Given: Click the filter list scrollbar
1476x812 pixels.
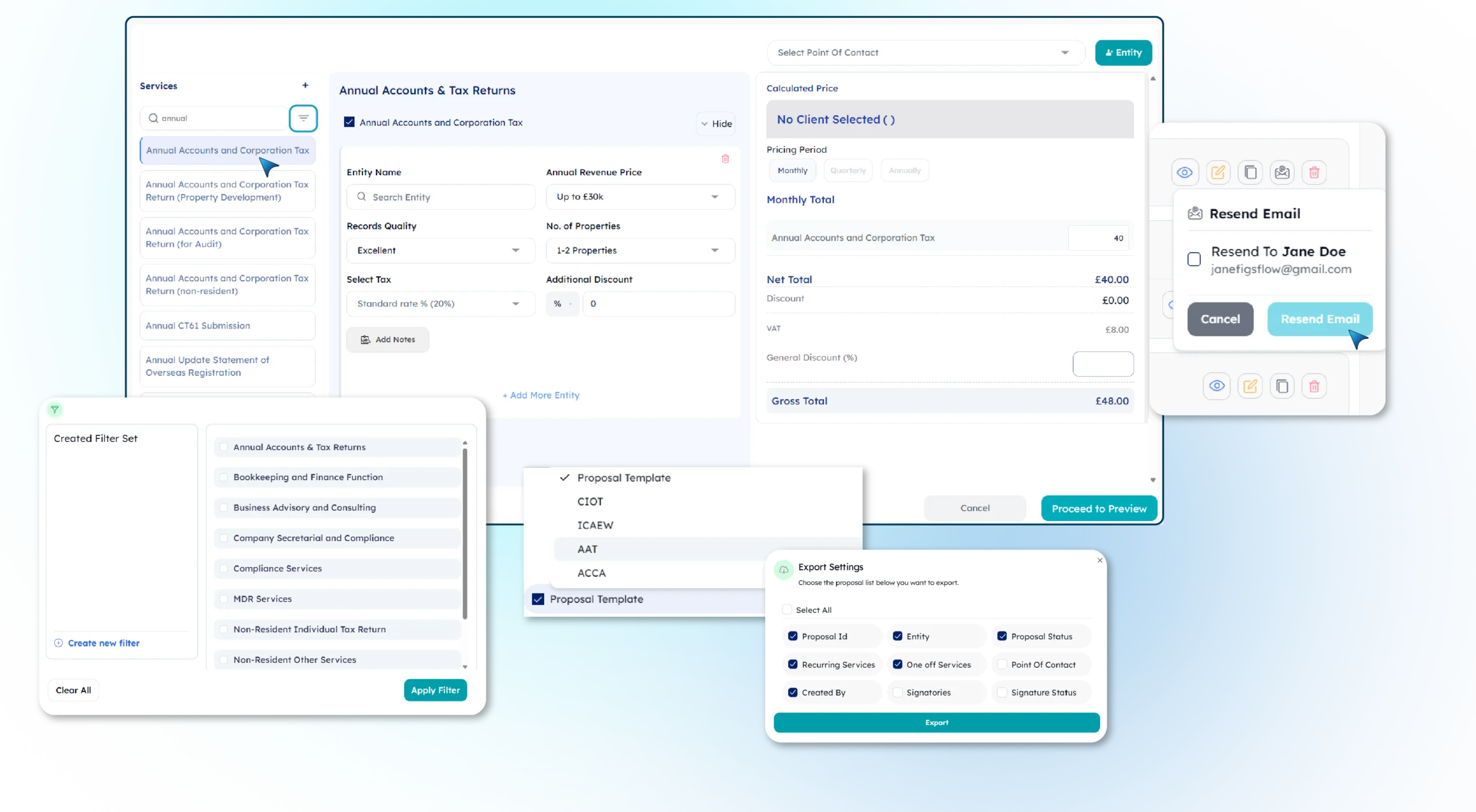Looking at the screenshot, I should point(465,533).
